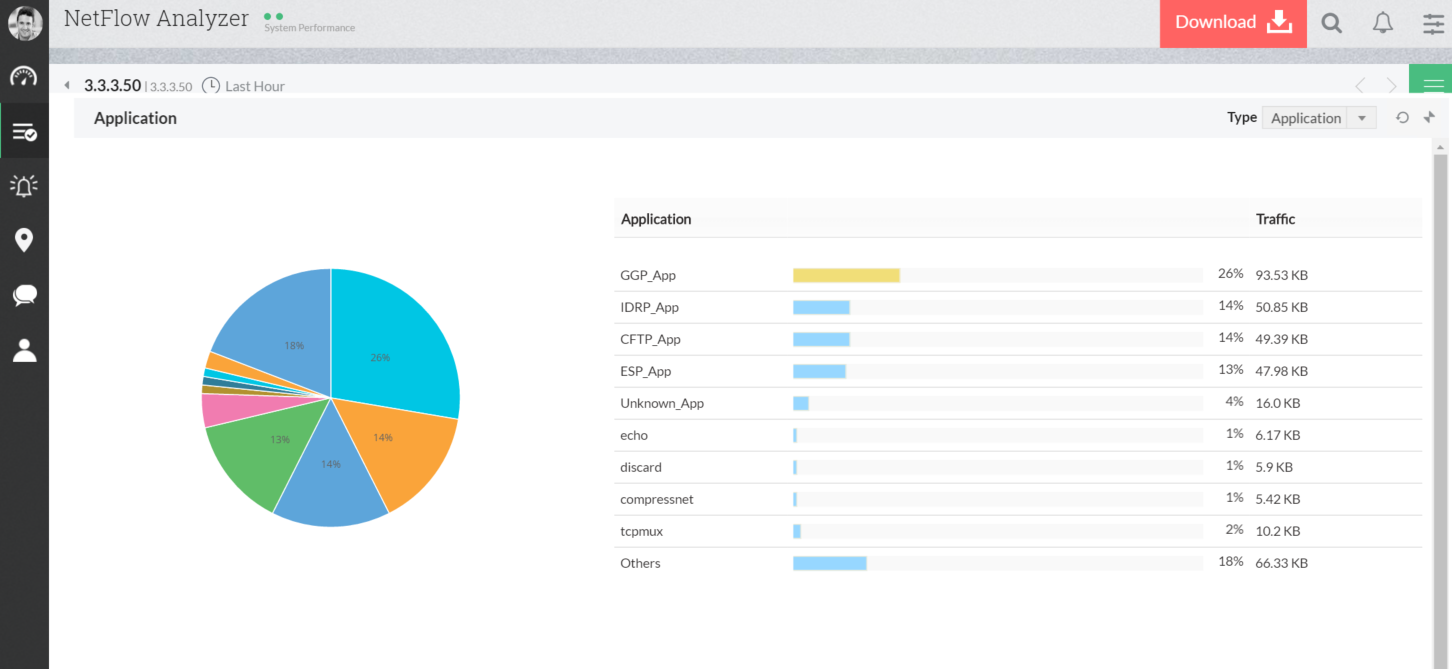Click the Type dropdown arrow
This screenshot has width=1452, height=669.
[x=1362, y=118]
